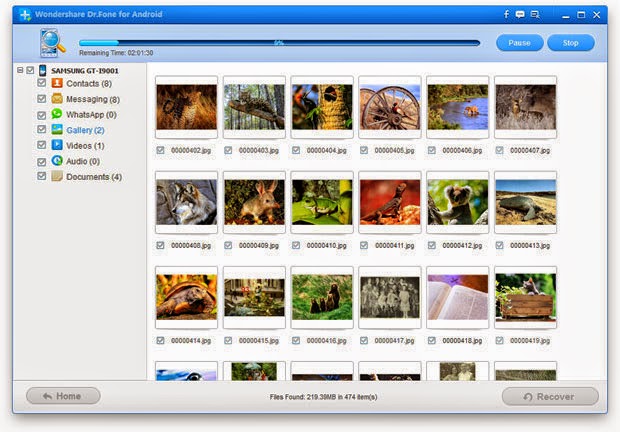Select the tortoise thumbnail 00000414.jpg
620x432 pixels.
[187, 297]
